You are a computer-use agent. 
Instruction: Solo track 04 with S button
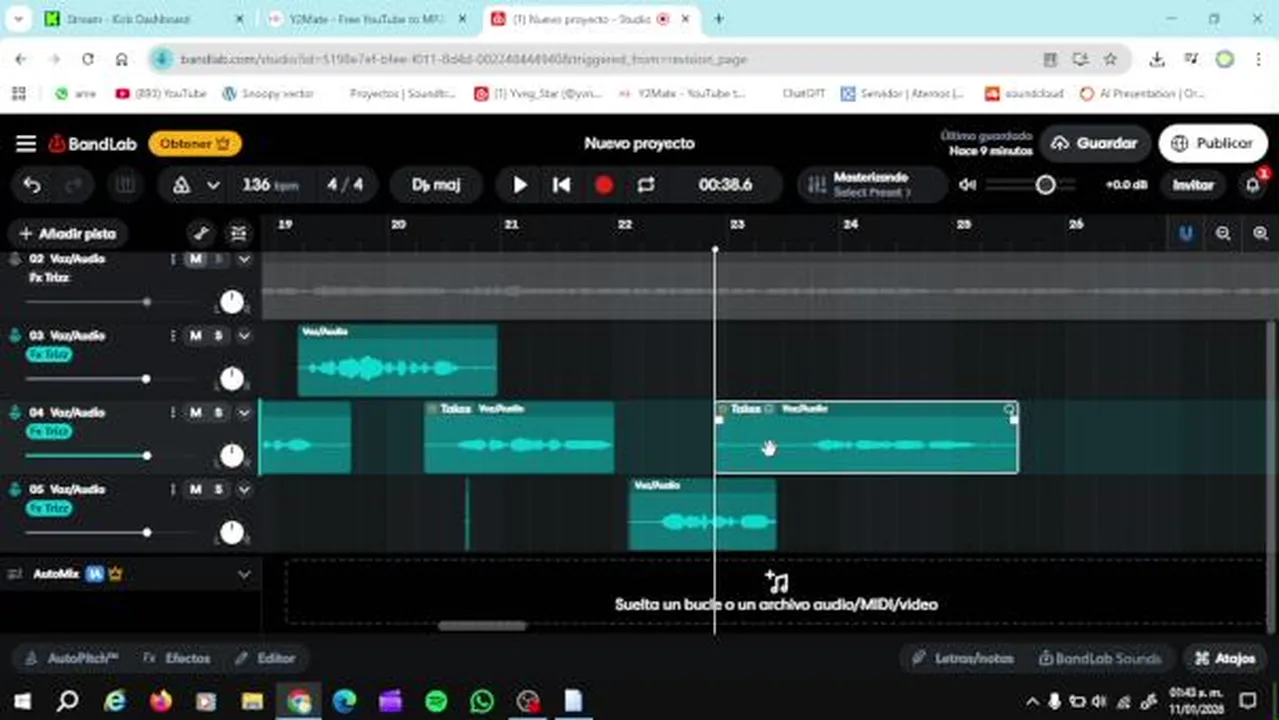219,412
